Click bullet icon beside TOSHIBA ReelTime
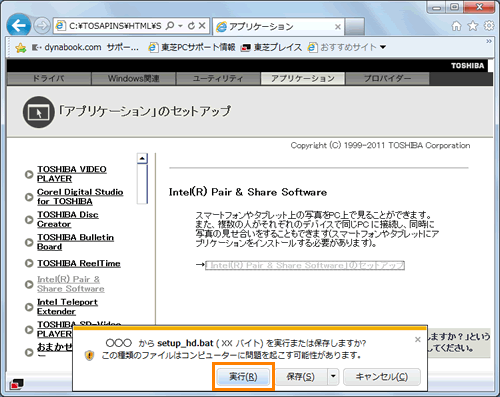 pyautogui.click(x=29, y=263)
